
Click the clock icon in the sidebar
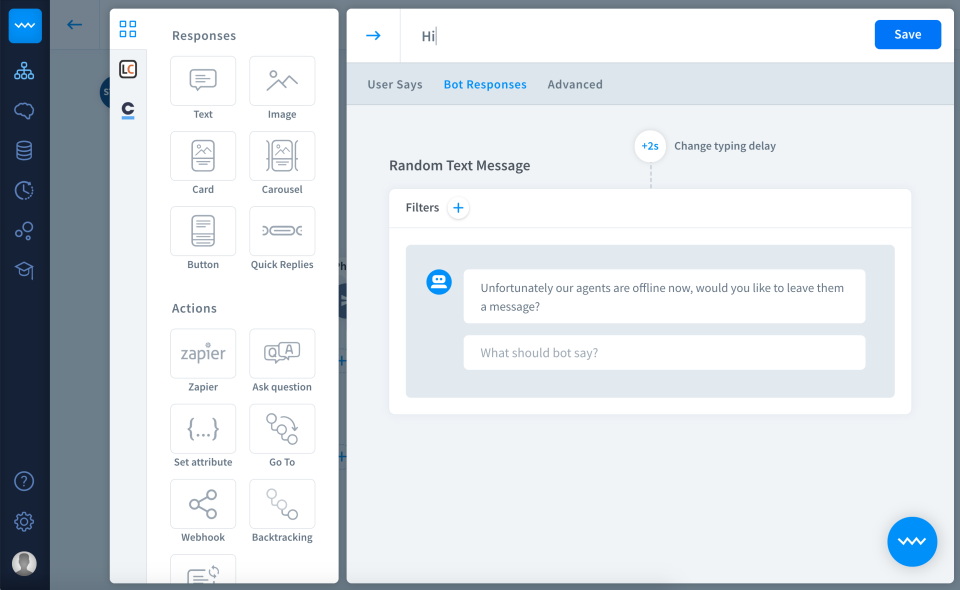[24, 190]
